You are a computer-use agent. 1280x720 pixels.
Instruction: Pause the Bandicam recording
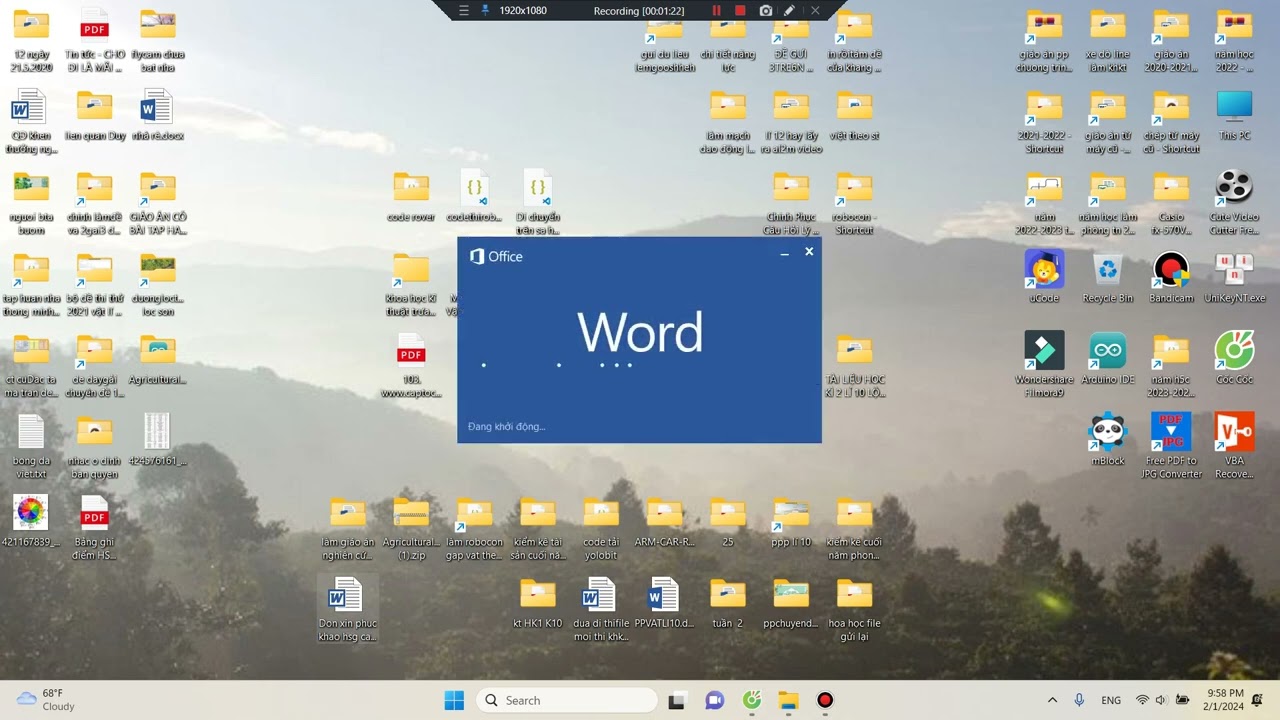716,11
